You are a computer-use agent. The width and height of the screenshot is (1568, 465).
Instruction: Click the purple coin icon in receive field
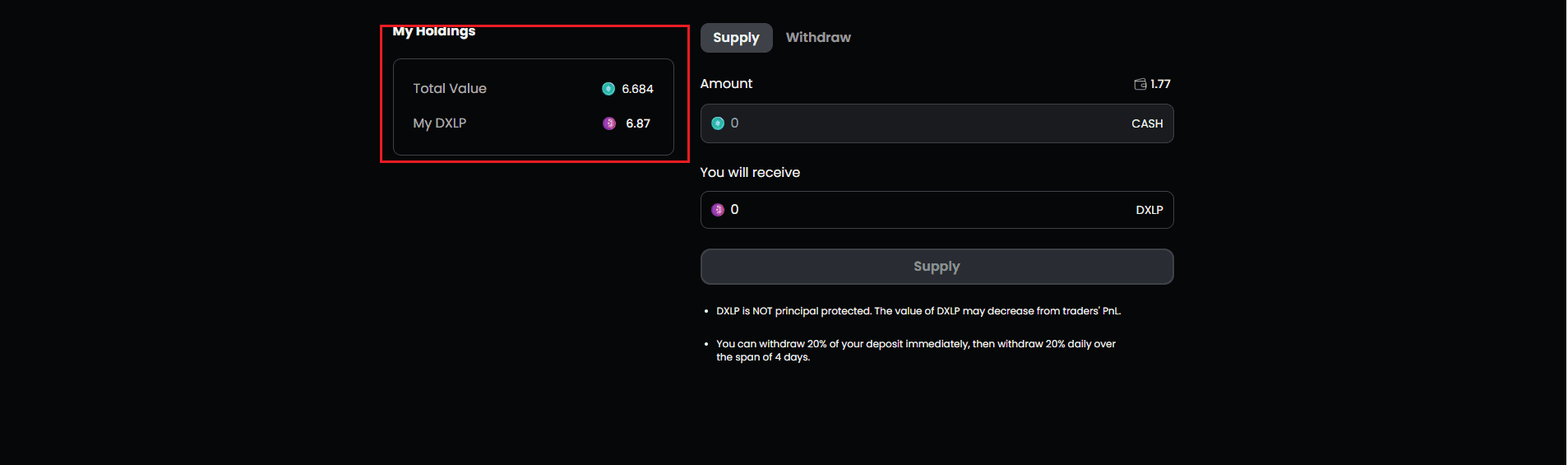(x=718, y=210)
